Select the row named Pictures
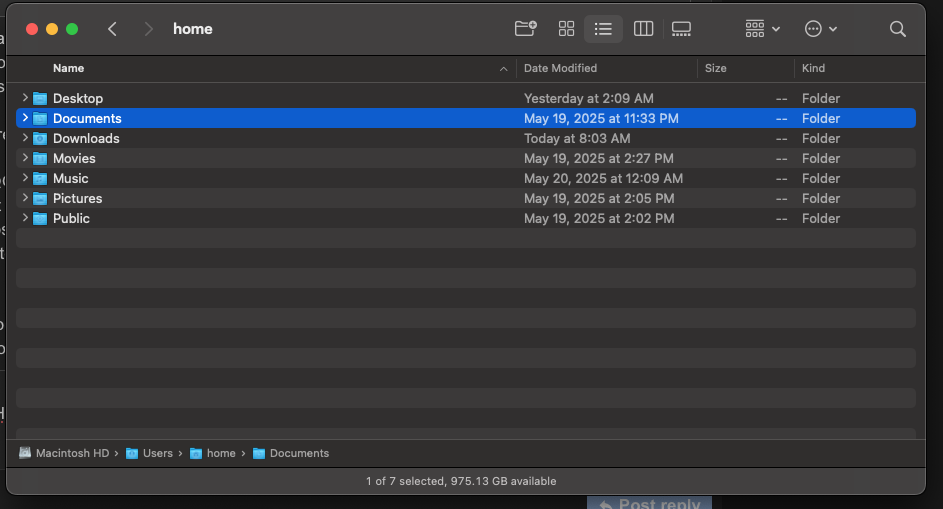Viewport: 943px width, 509px height. pos(465,198)
